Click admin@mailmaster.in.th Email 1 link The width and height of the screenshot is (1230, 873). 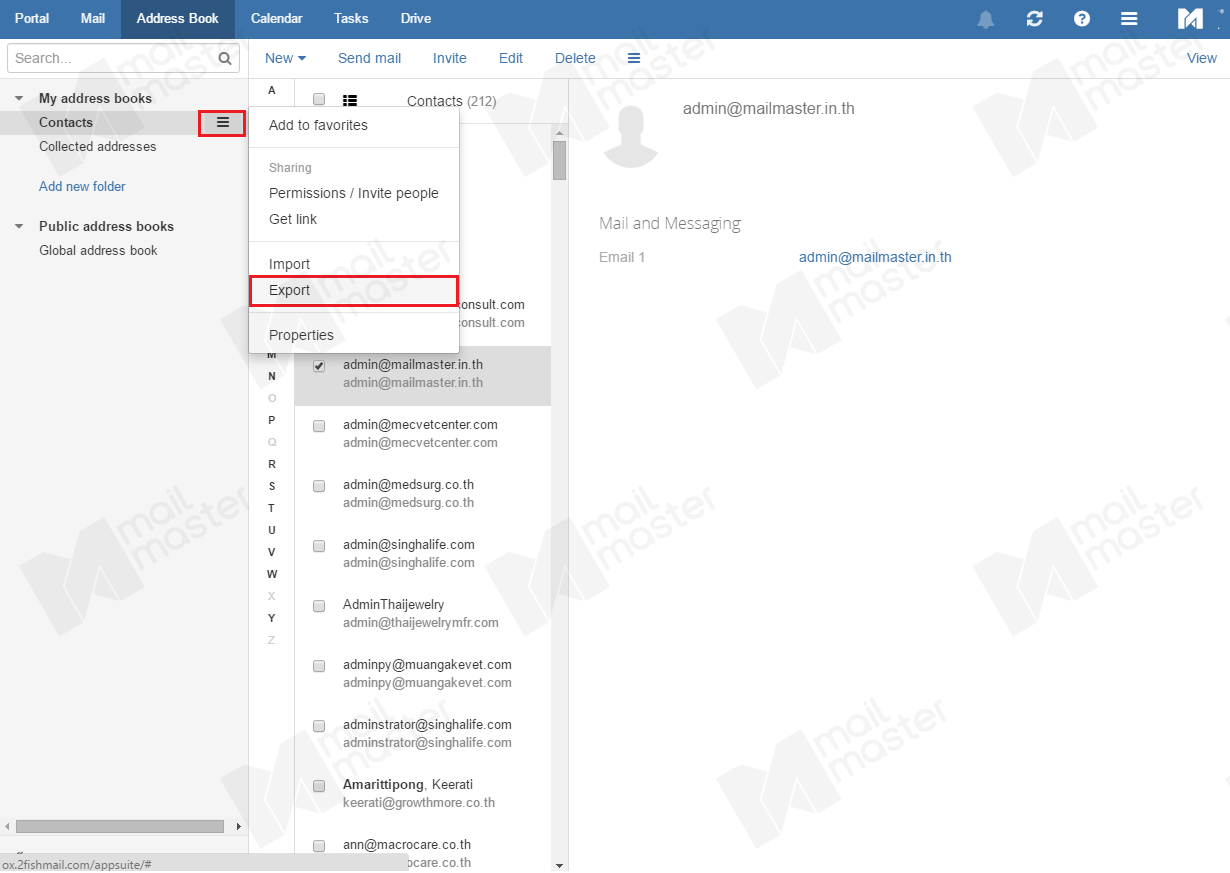tap(875, 257)
